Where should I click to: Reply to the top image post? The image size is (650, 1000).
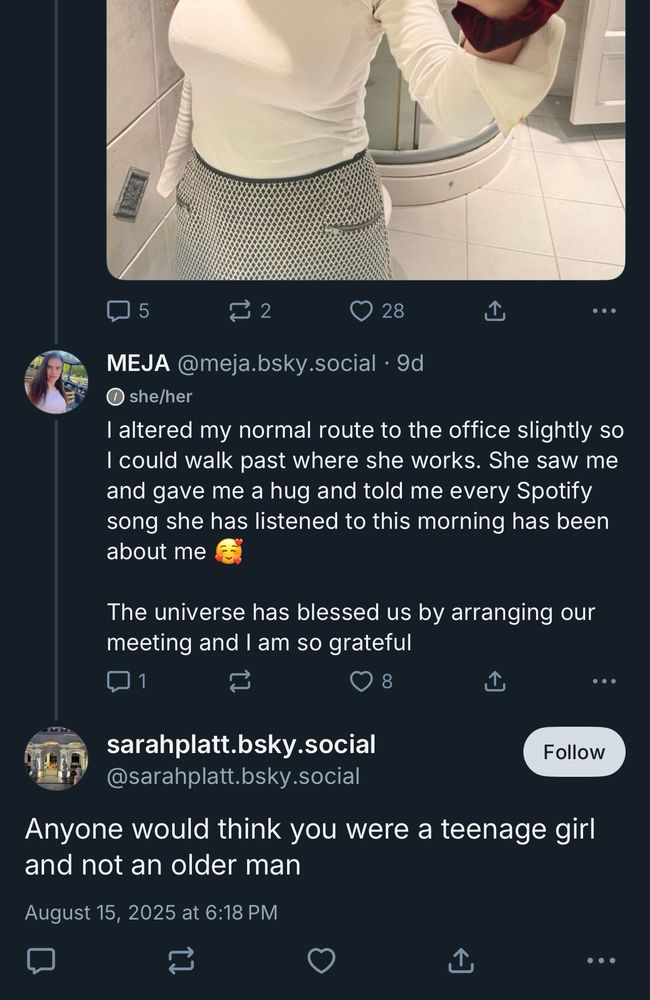click(120, 311)
